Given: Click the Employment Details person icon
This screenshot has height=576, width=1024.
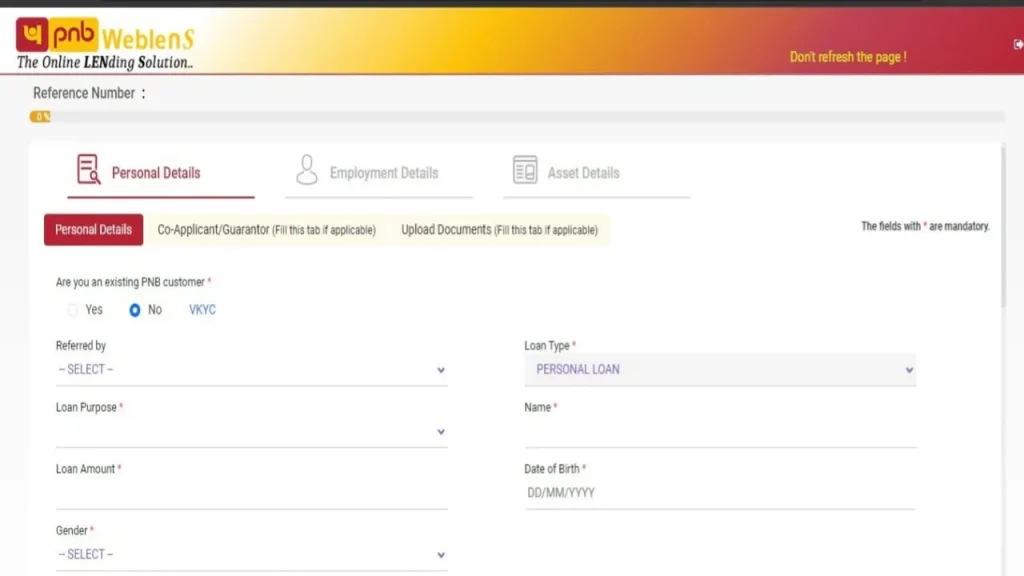Looking at the screenshot, I should point(307,170).
